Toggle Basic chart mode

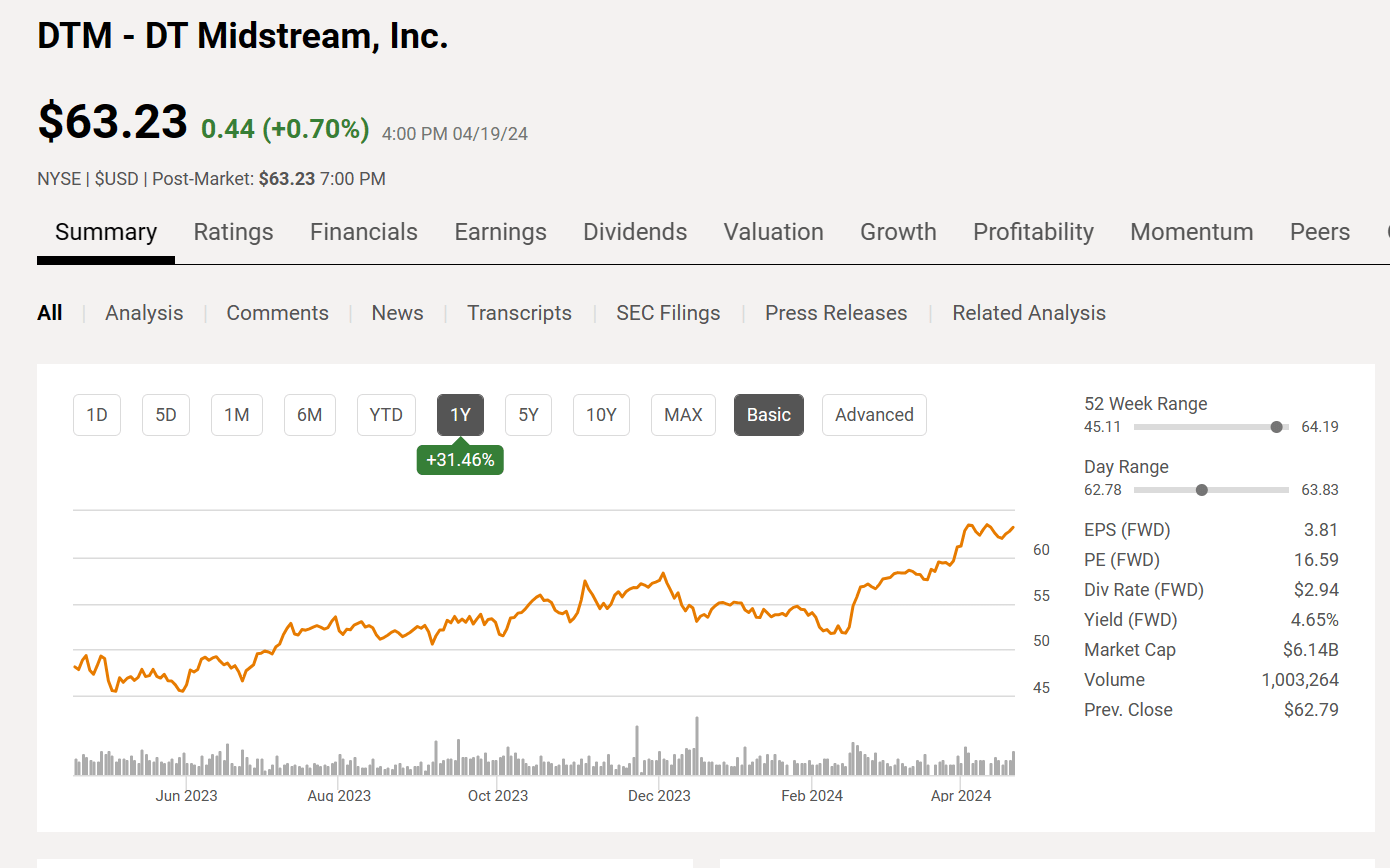click(x=768, y=414)
